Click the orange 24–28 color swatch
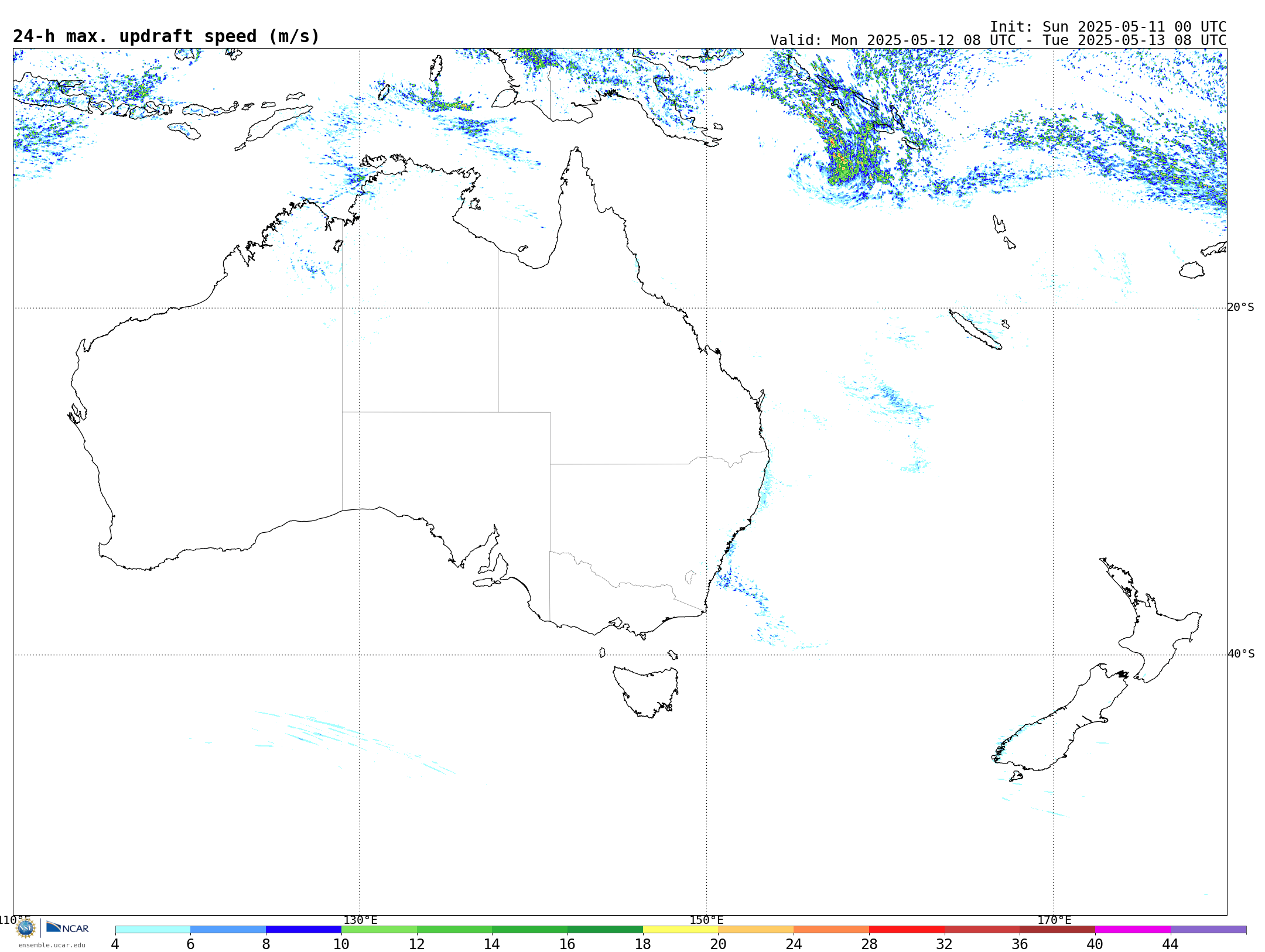This screenshot has width=1265, height=952. (x=832, y=930)
